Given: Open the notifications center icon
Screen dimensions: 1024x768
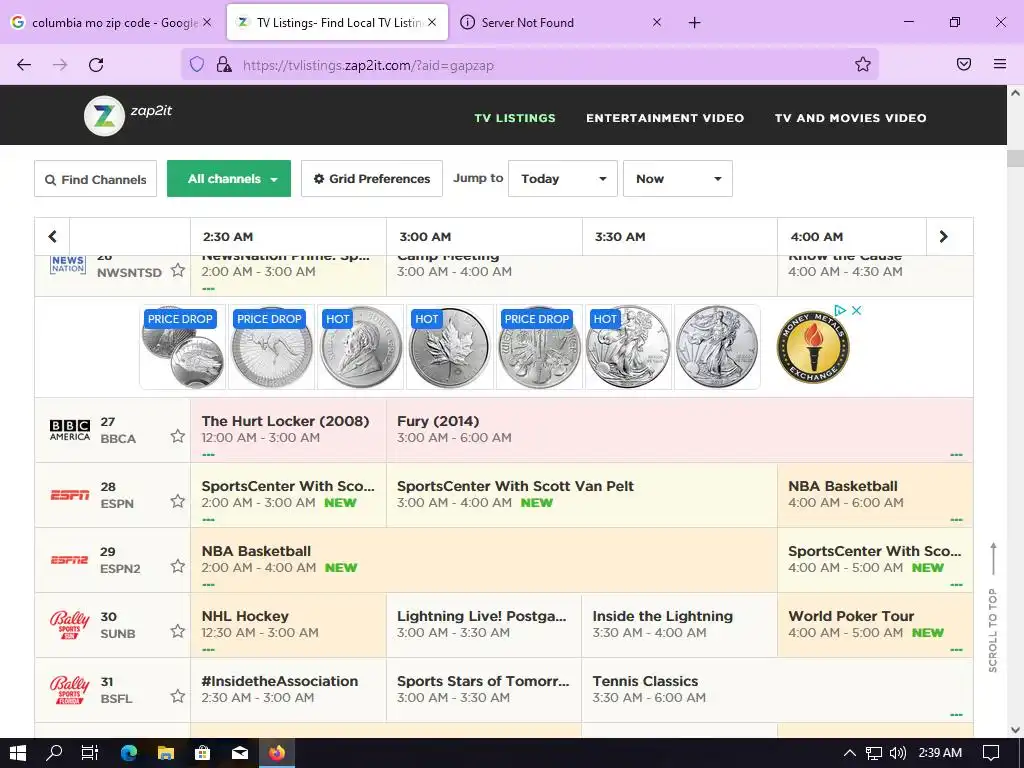Looking at the screenshot, I should click(991, 753).
